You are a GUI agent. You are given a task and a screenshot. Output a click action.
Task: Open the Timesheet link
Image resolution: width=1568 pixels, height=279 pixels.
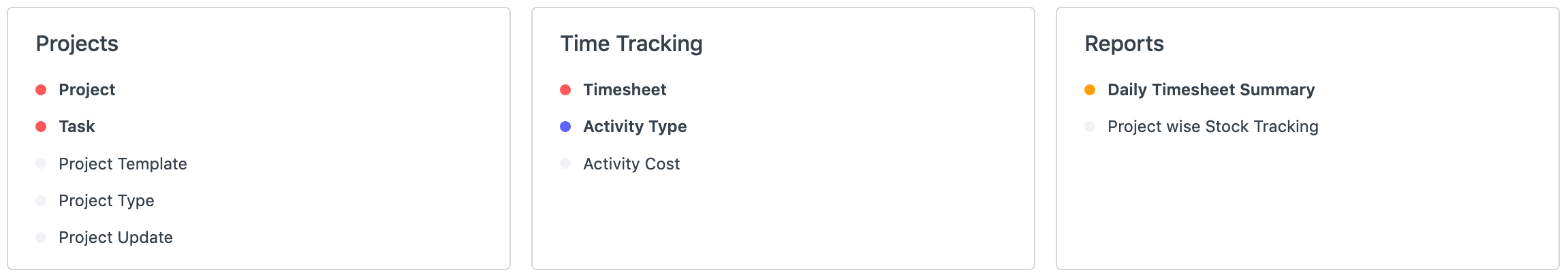pyautogui.click(x=625, y=90)
